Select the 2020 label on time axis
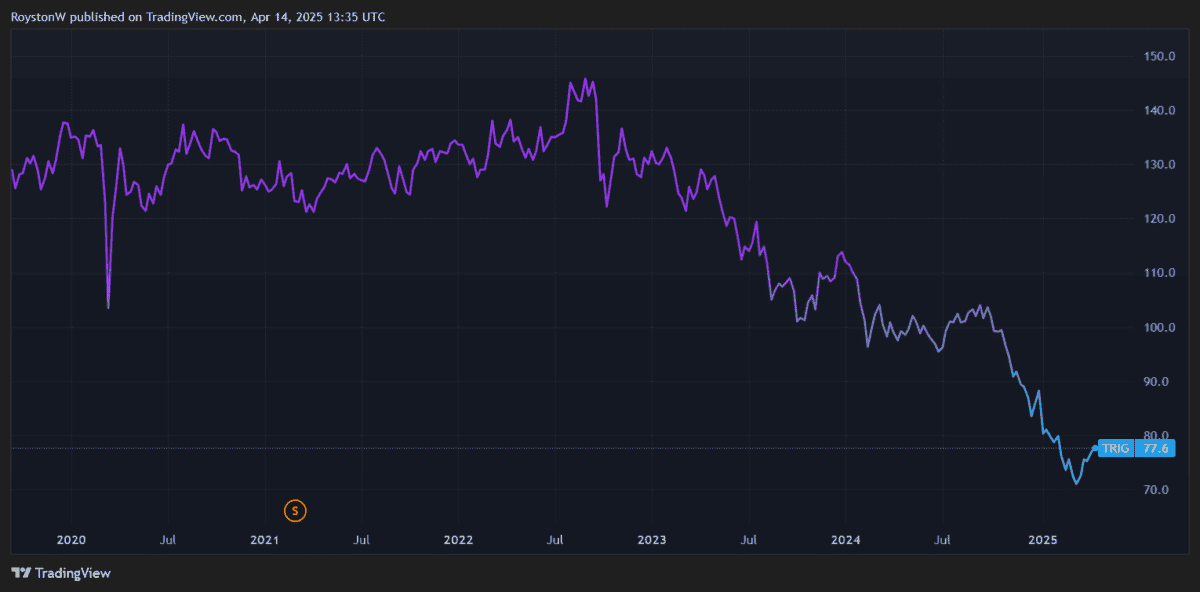This screenshot has width=1200, height=592. 71,540
